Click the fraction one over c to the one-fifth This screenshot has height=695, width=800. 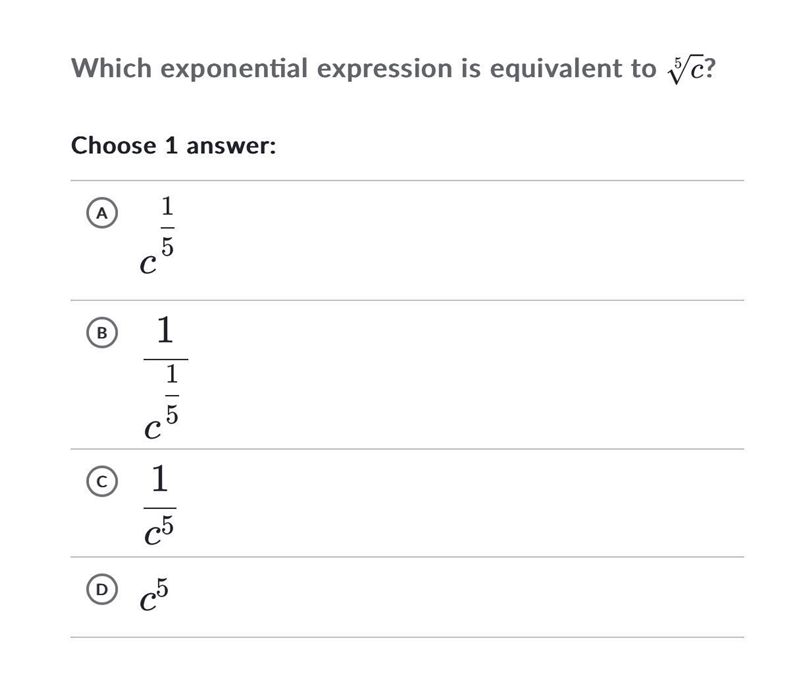[x=166, y=378]
